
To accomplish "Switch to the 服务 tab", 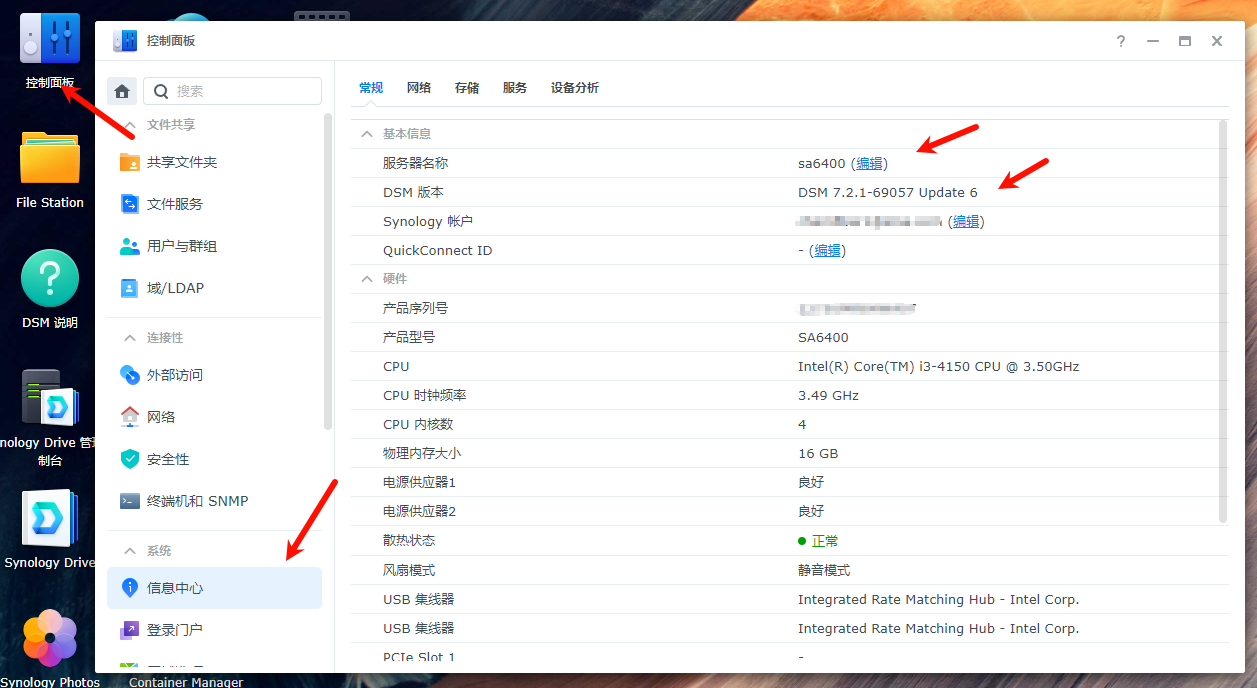I will coord(515,88).
